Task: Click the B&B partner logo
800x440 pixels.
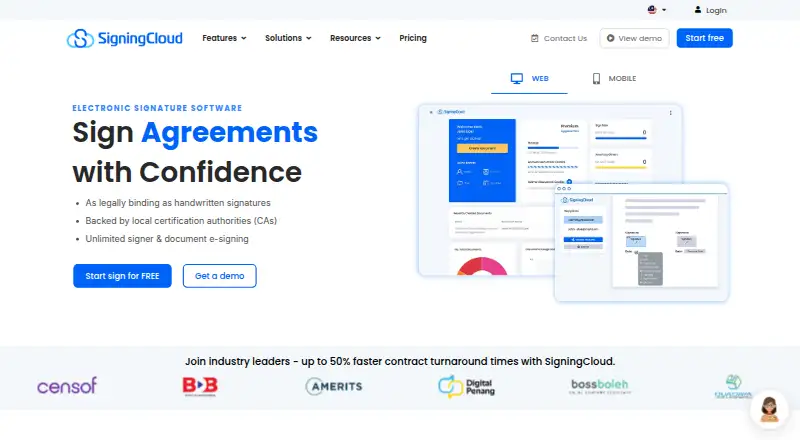Action: click(x=200, y=386)
